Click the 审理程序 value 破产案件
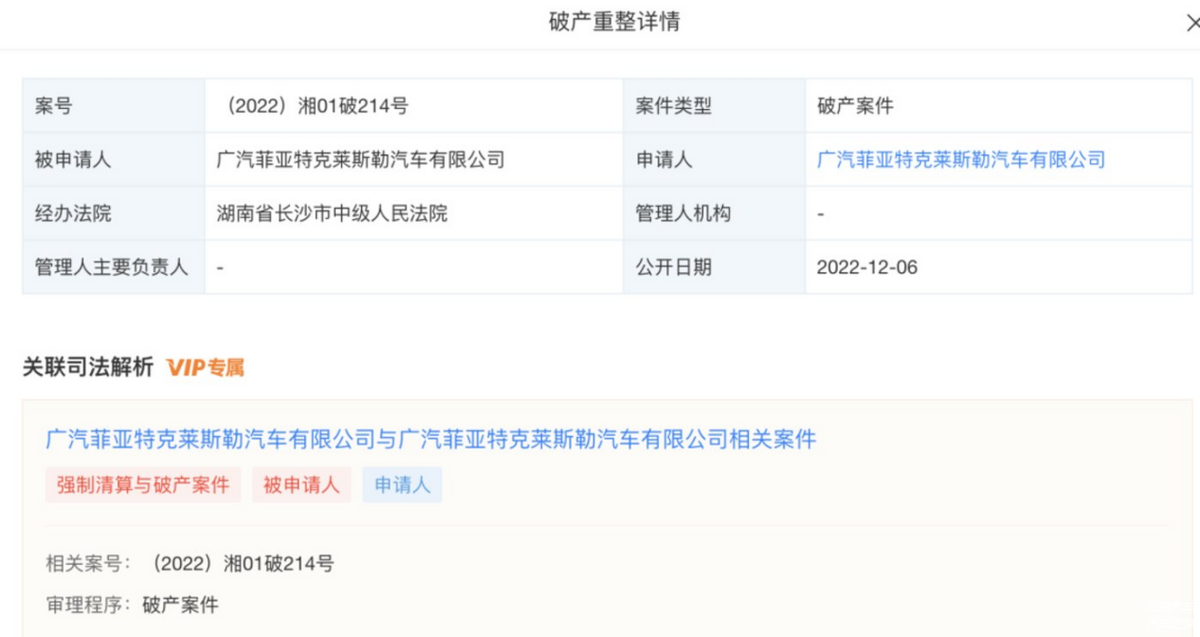This screenshot has height=637, width=1200. click(x=180, y=604)
